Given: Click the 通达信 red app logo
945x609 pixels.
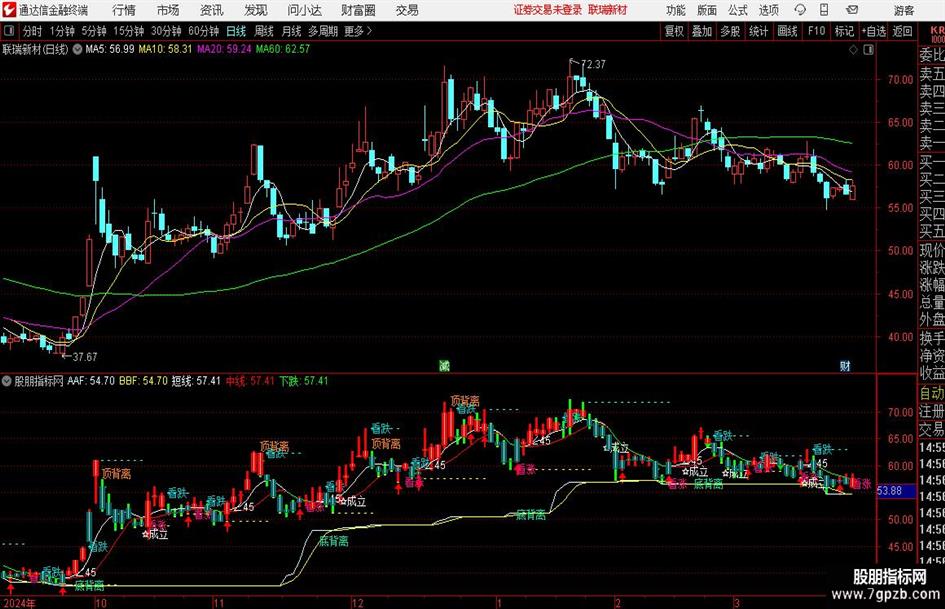Looking at the screenshot, I should click(8, 10).
